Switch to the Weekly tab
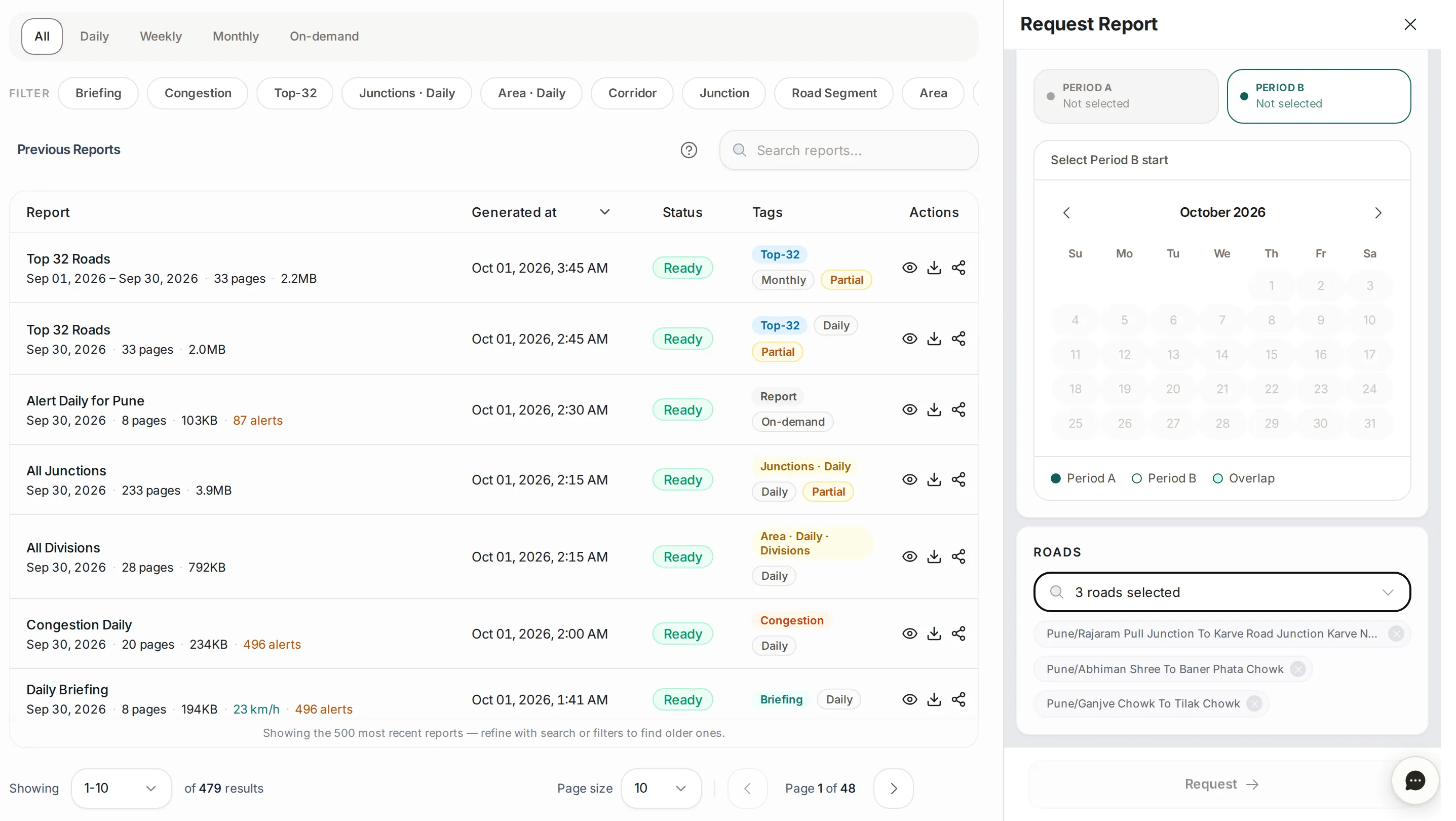The width and height of the screenshot is (1456, 821). (161, 36)
